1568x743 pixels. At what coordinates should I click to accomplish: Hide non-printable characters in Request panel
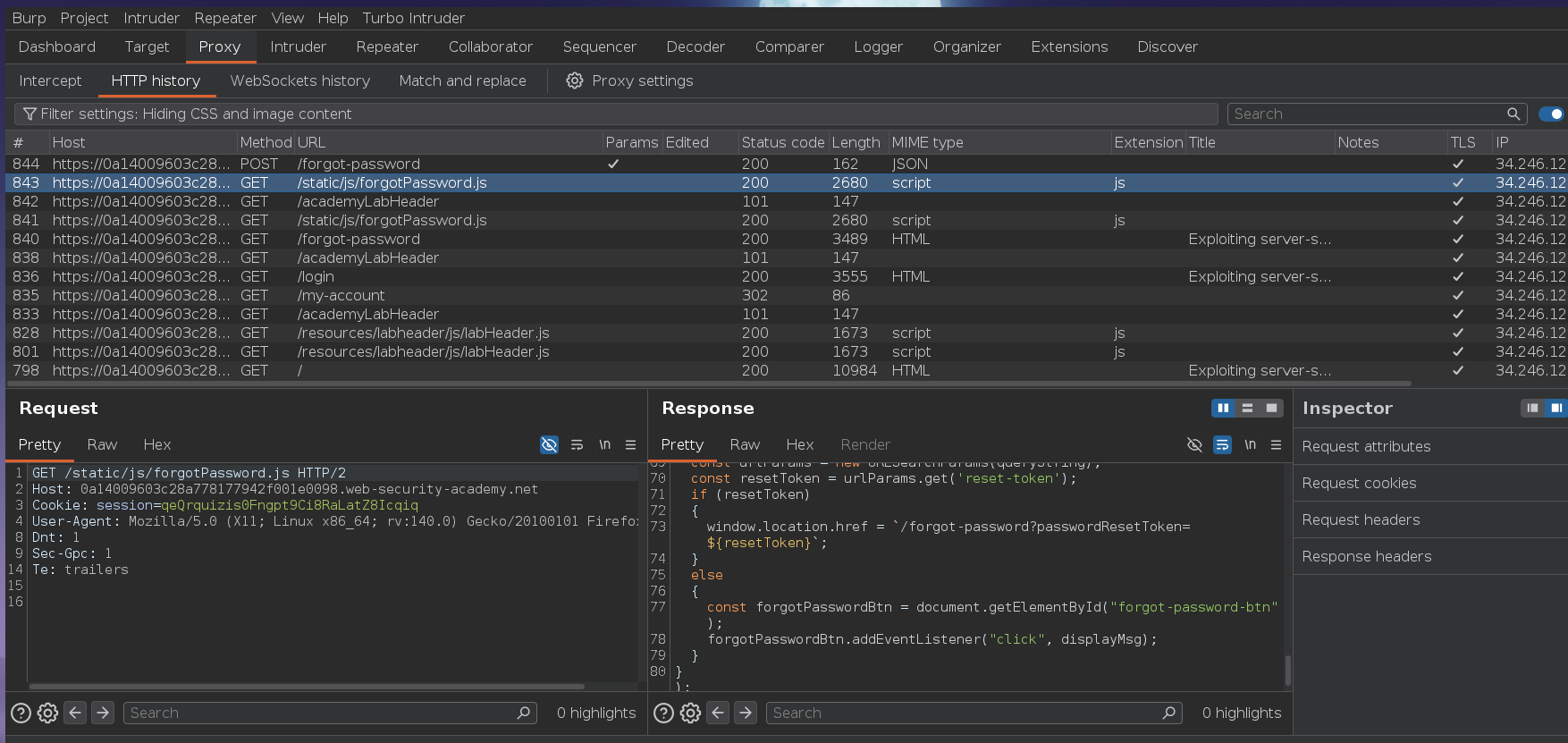550,444
